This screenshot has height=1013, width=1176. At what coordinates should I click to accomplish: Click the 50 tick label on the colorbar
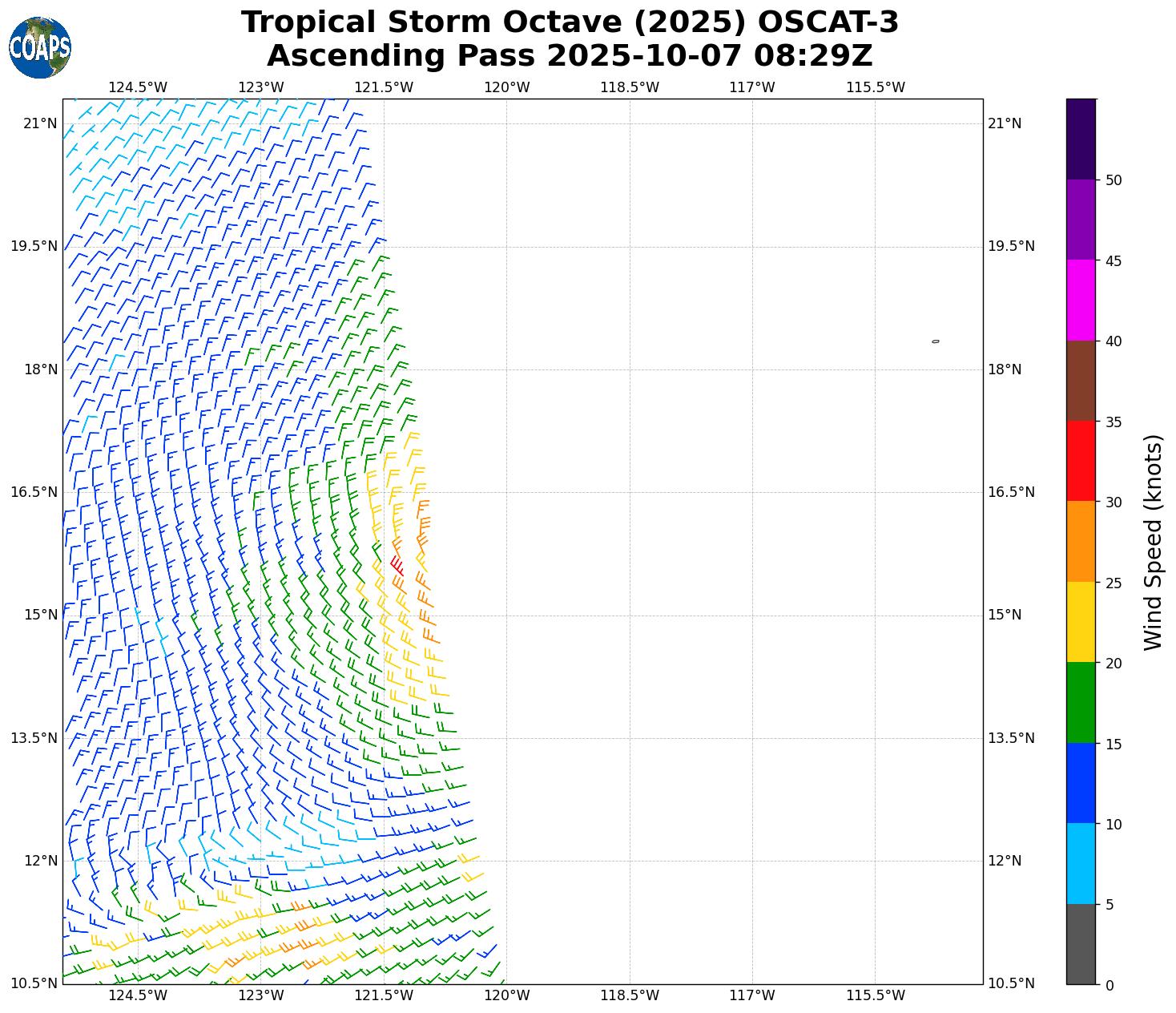click(x=1113, y=180)
